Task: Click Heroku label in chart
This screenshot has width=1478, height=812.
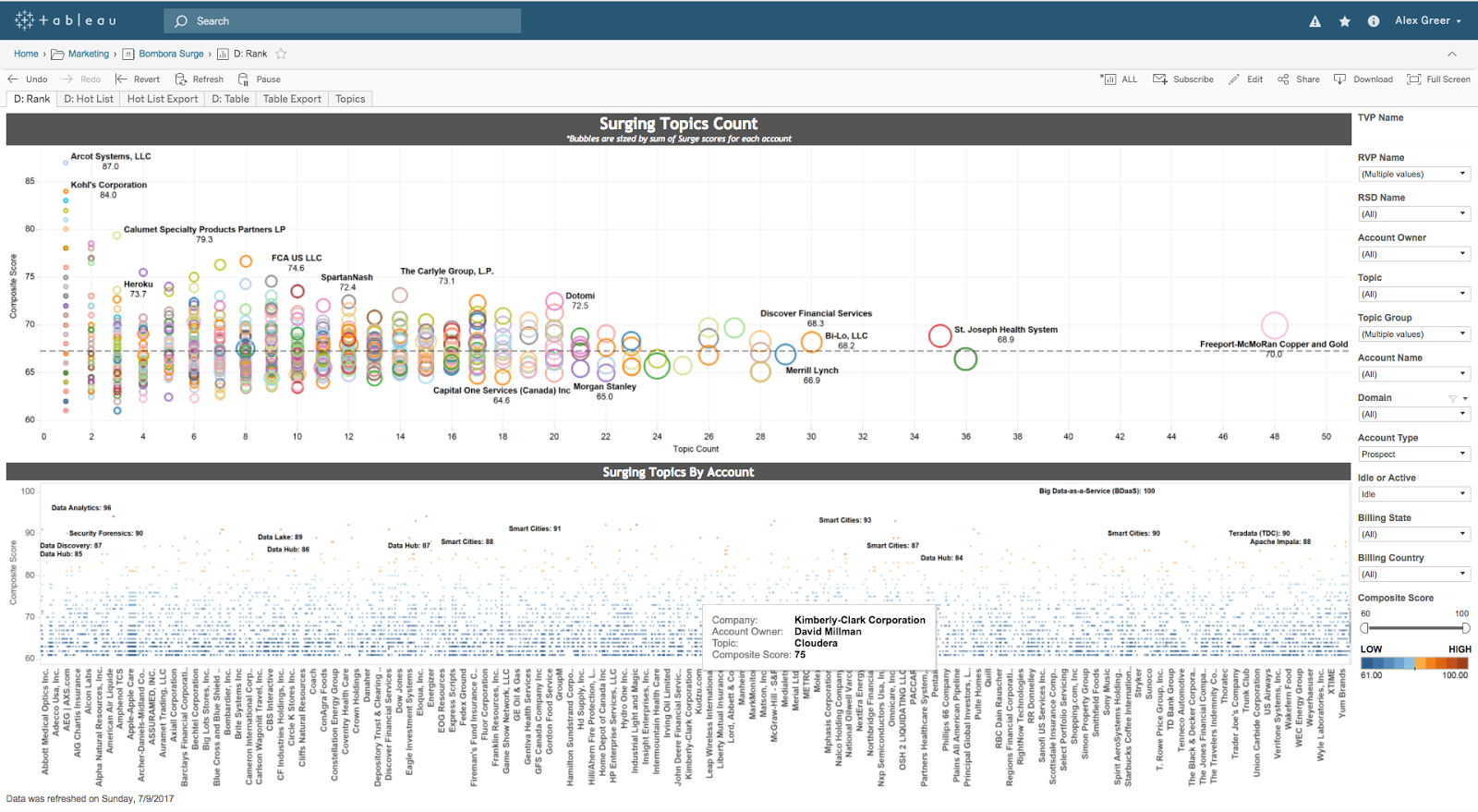Action: [x=139, y=285]
